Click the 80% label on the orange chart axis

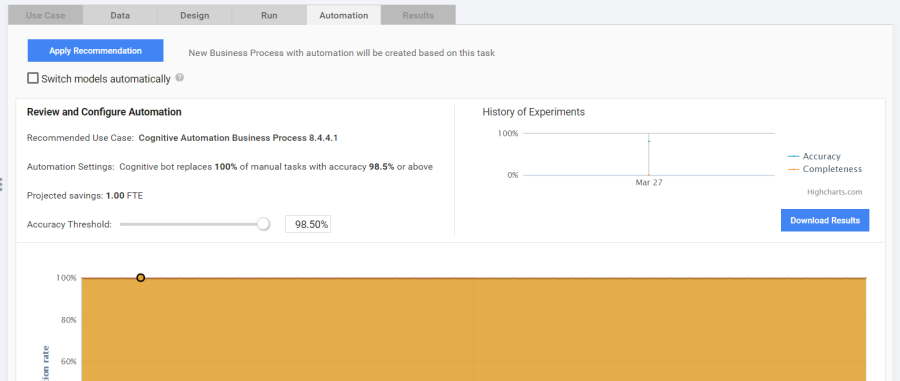pyautogui.click(x=68, y=320)
